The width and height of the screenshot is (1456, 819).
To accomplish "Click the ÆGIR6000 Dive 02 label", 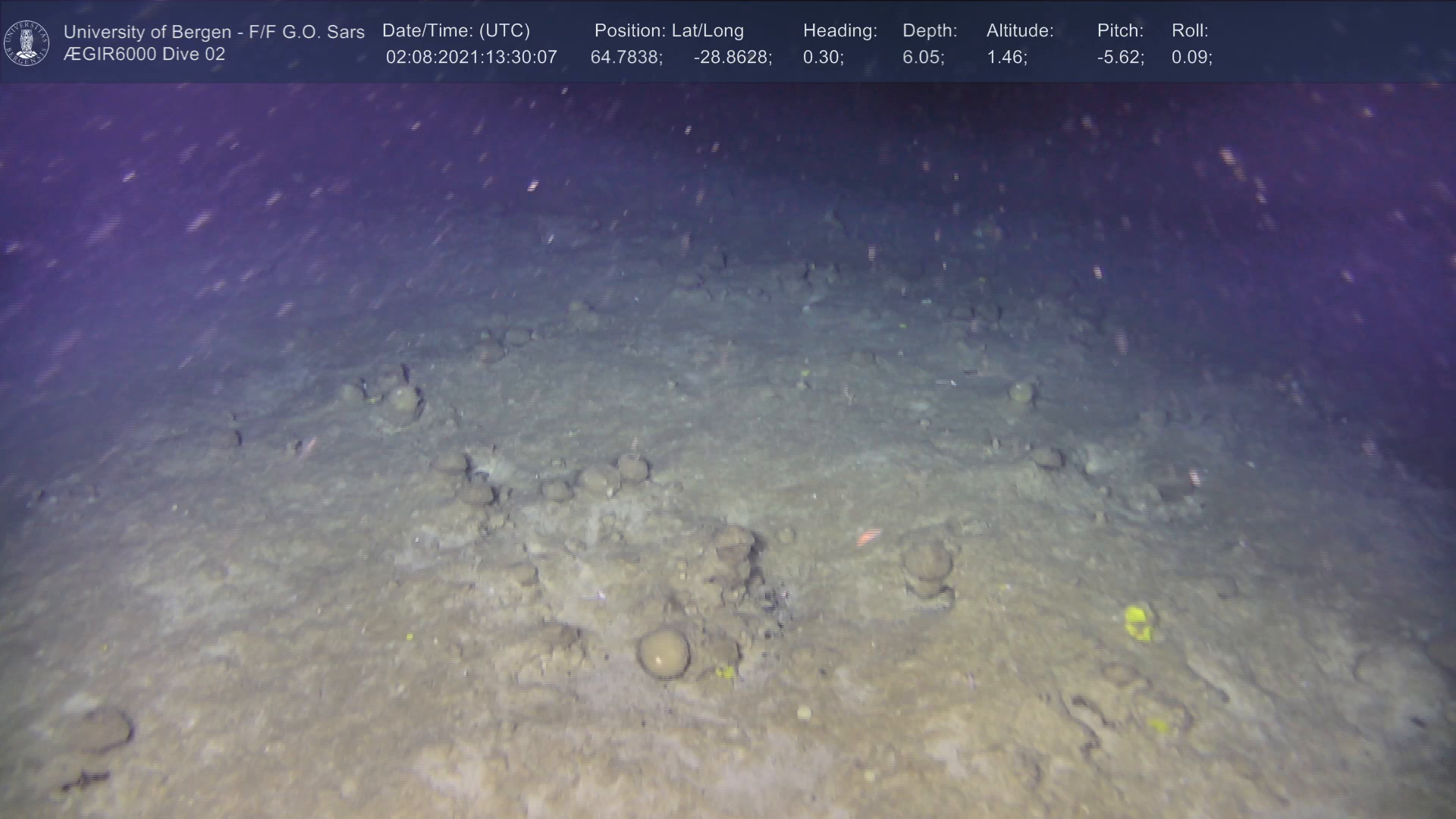I will (x=144, y=55).
